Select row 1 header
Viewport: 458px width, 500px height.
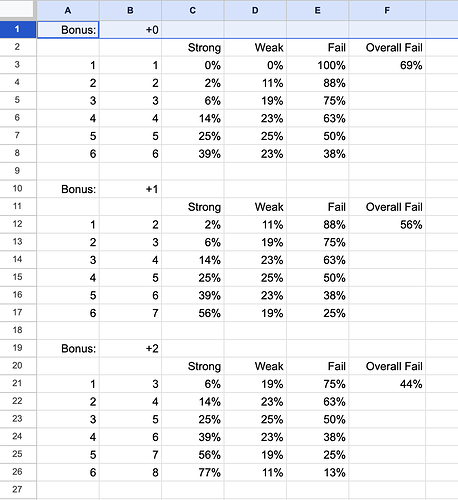(x=18, y=29)
